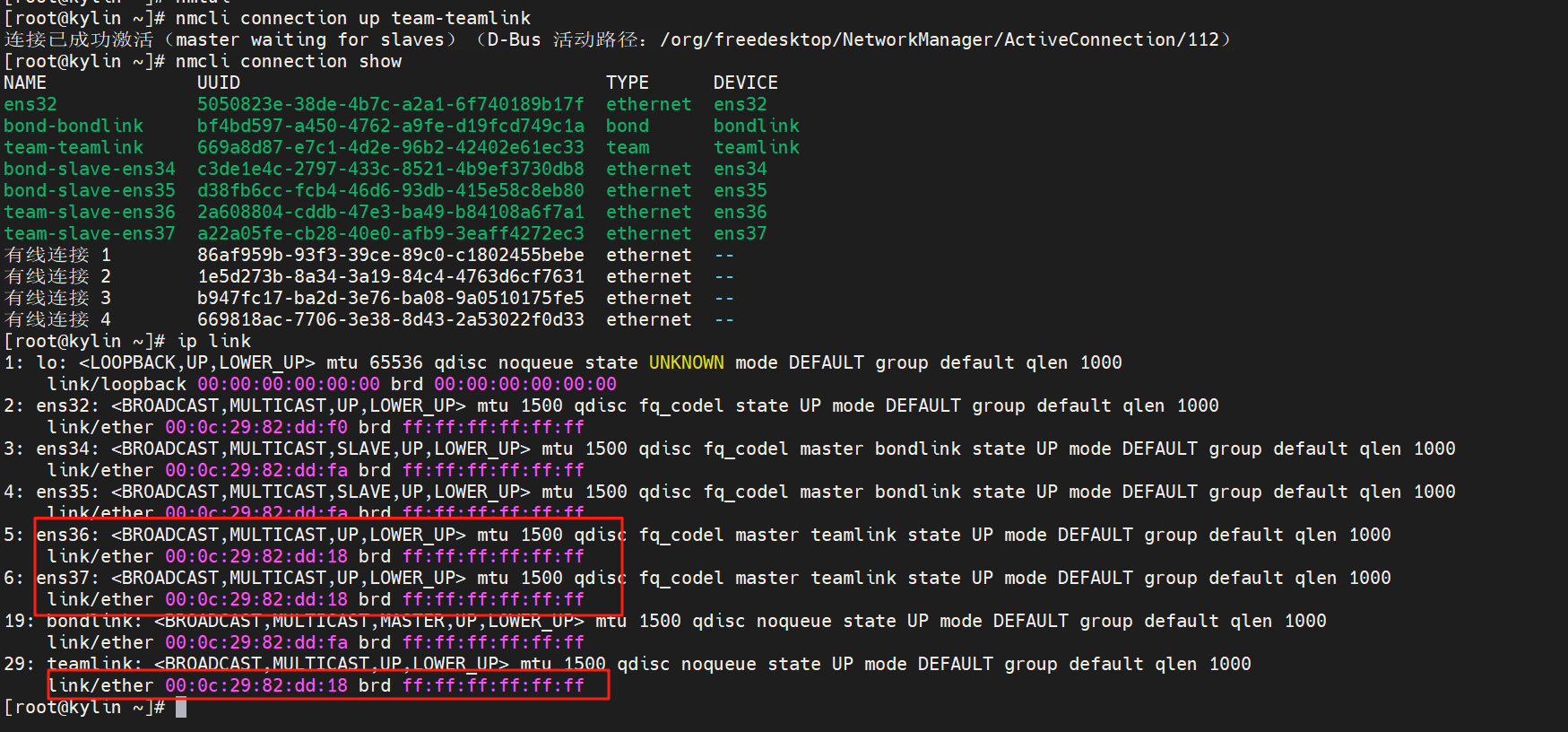This screenshot has height=732, width=1568.
Task: Select team-slave-ens36 connection name
Action: [x=90, y=212]
